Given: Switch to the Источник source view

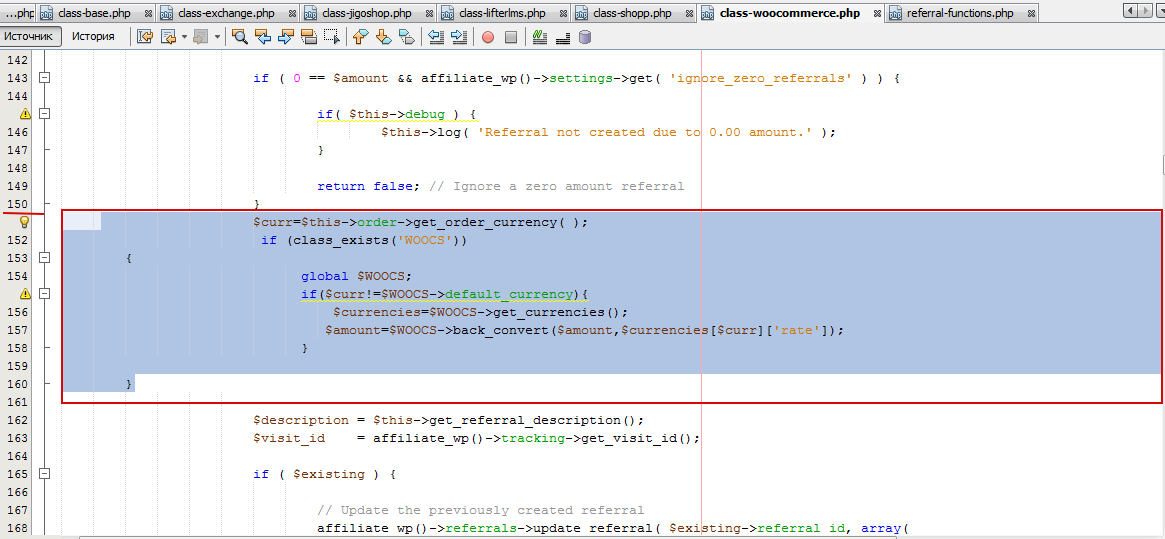Looking at the screenshot, I should (28, 36).
